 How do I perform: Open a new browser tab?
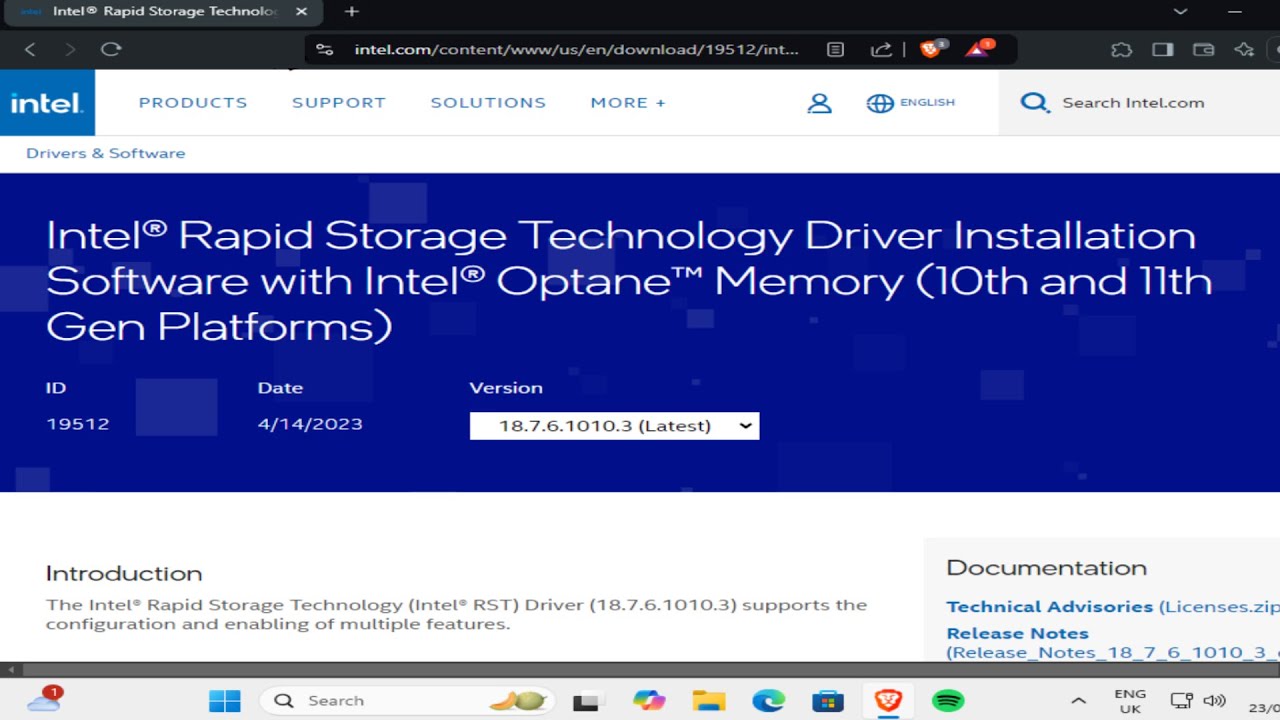coord(351,12)
